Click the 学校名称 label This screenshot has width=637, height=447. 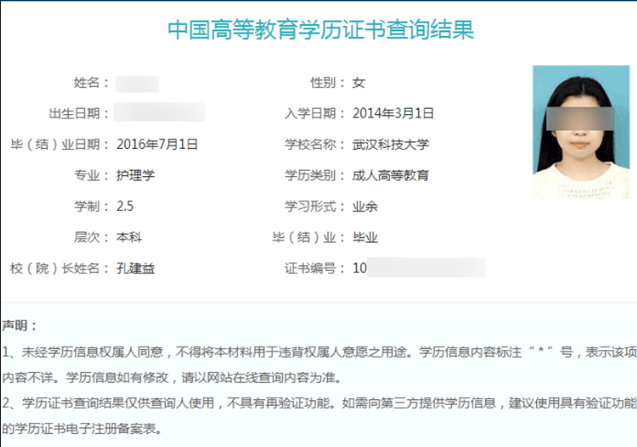(x=315, y=144)
